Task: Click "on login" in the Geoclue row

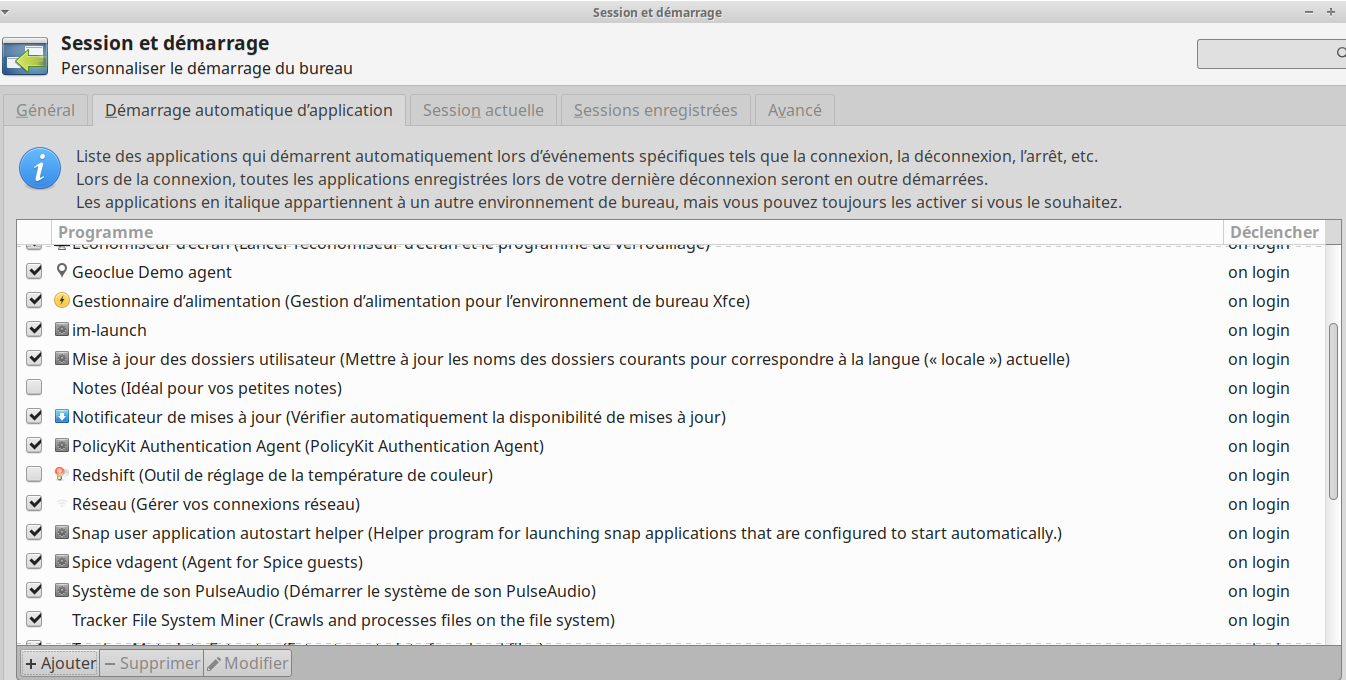Action: 1259,272
